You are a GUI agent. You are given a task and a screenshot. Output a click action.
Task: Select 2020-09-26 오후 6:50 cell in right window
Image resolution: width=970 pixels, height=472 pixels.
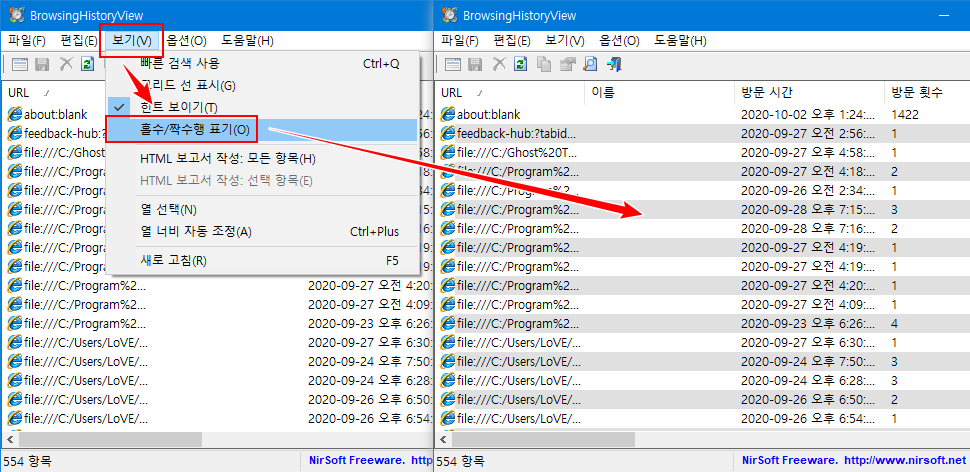807,400
